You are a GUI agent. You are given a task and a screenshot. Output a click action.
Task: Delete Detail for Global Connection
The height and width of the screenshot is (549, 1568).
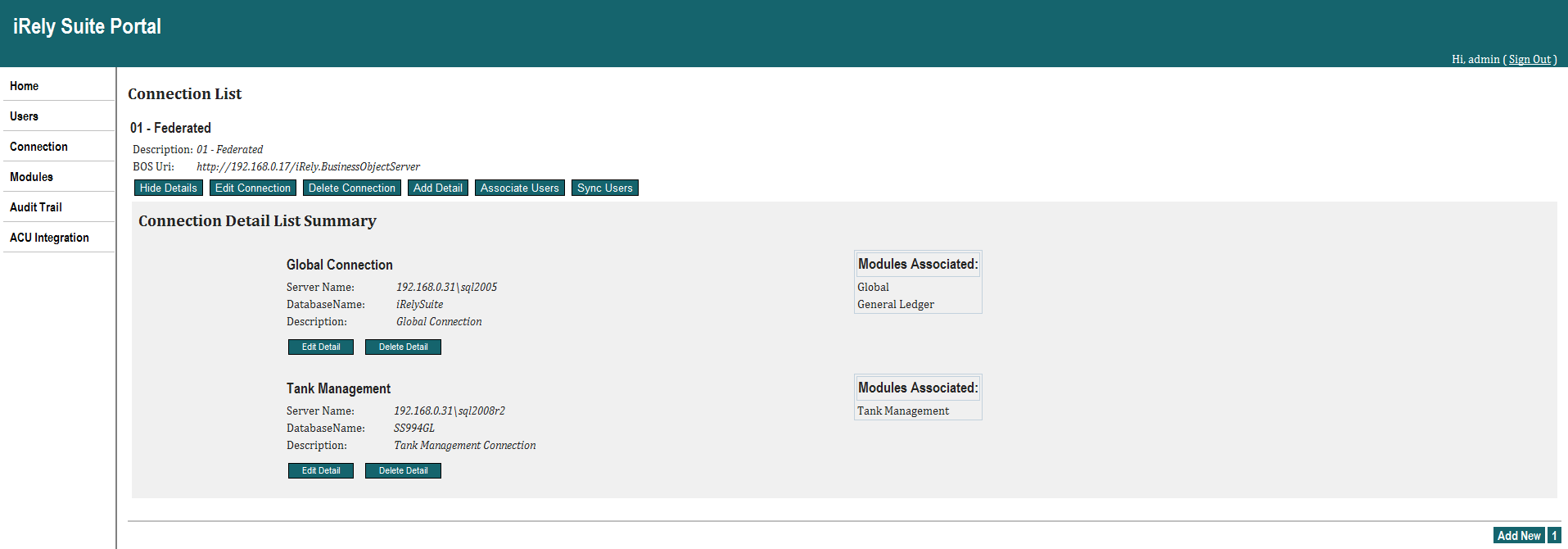(403, 347)
